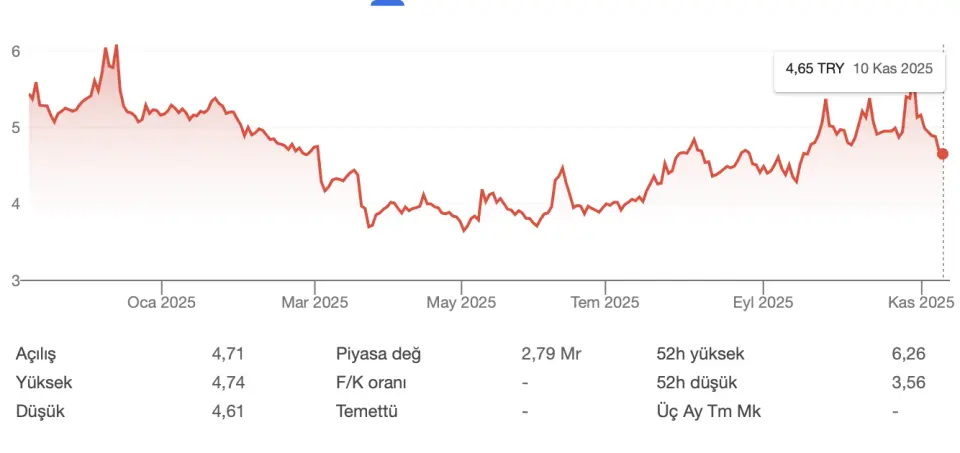Click the Yüksek label

click(x=44, y=382)
